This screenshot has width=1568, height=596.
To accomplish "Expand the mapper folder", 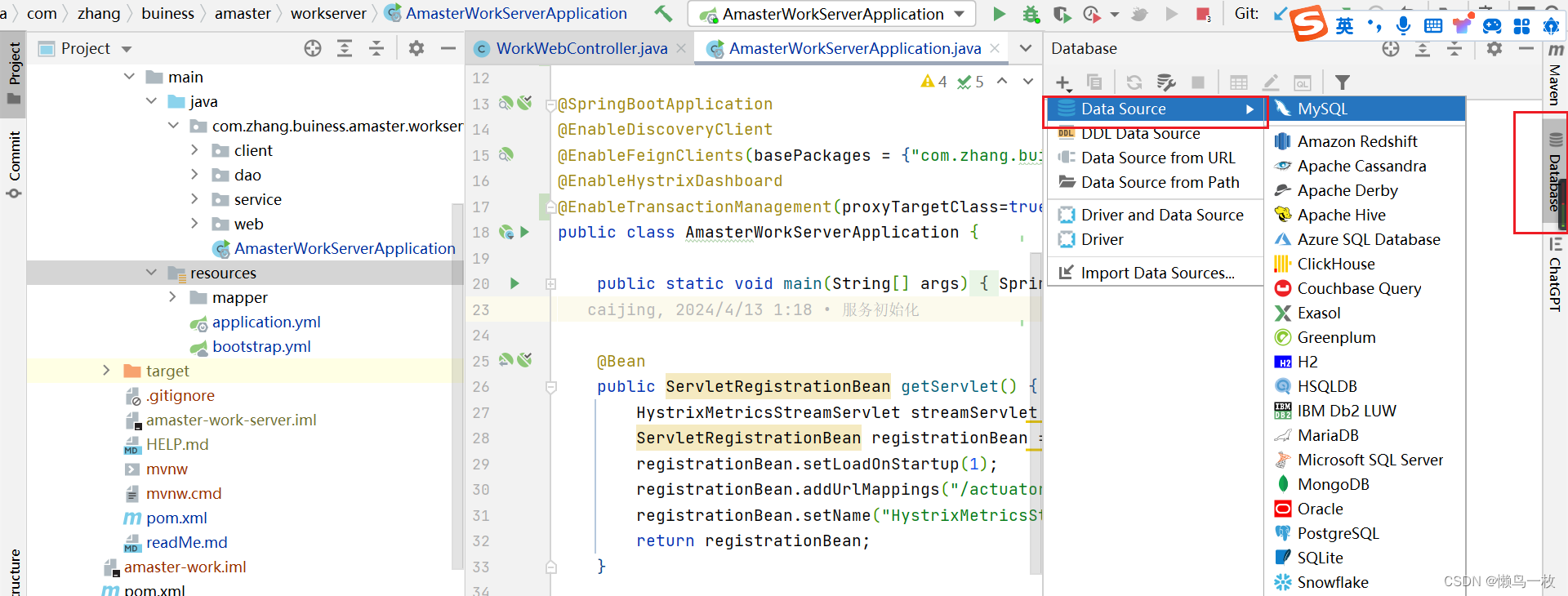I will tap(172, 297).
